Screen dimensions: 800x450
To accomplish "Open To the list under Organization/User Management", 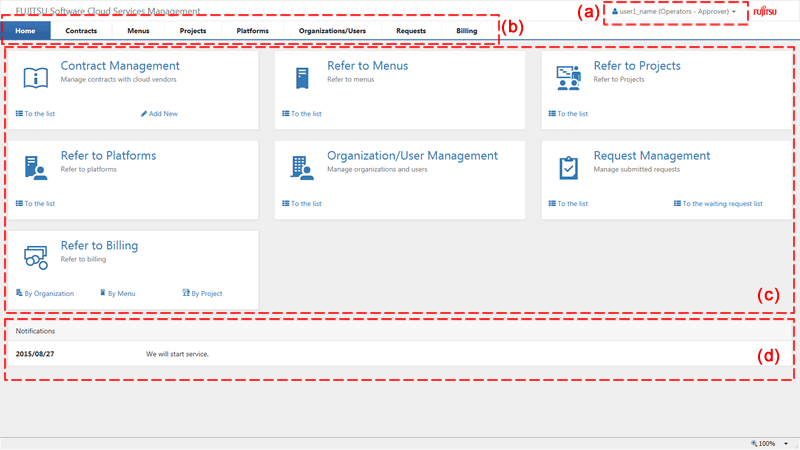I will click(x=302, y=204).
